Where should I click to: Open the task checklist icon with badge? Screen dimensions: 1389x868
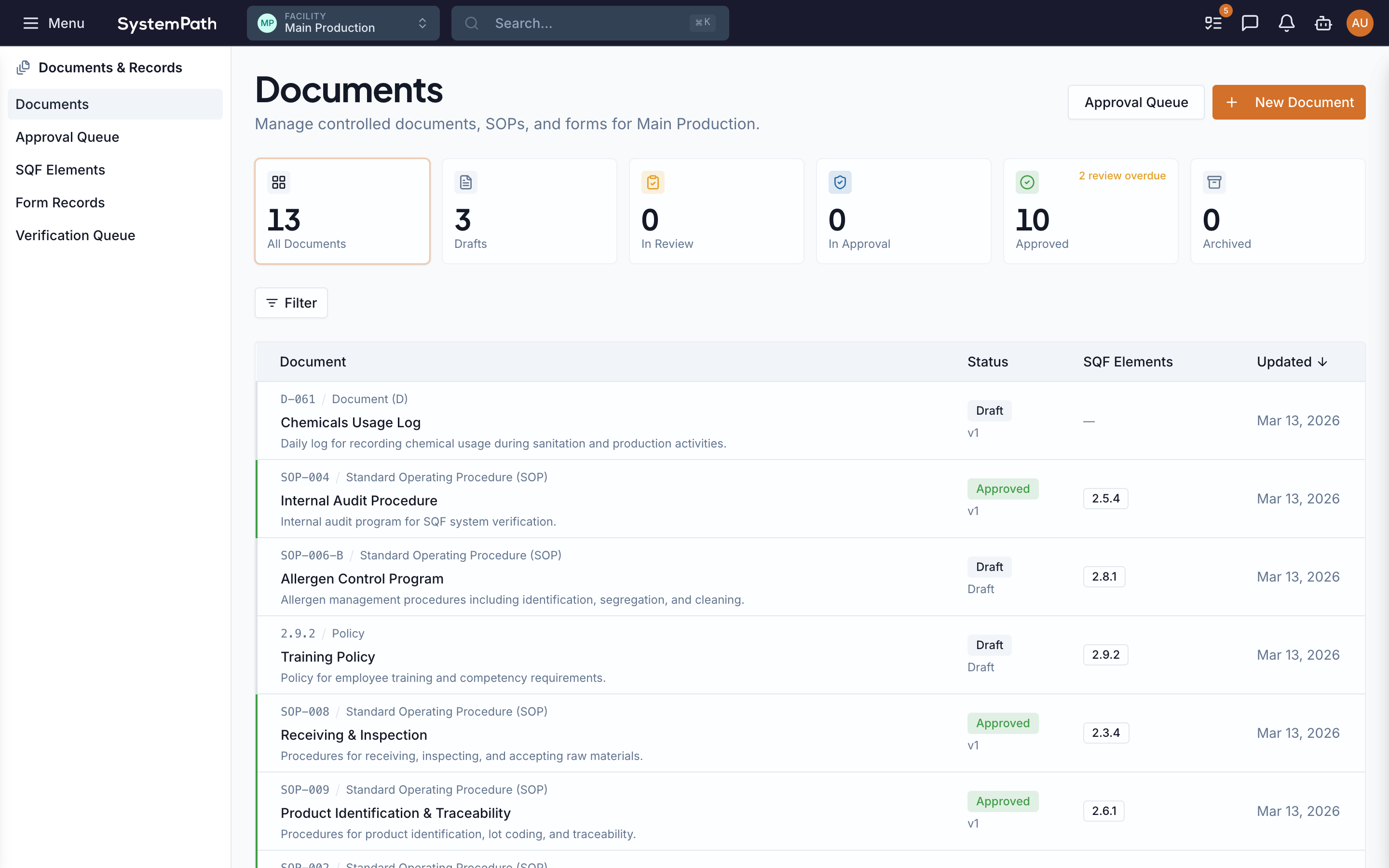click(1213, 23)
